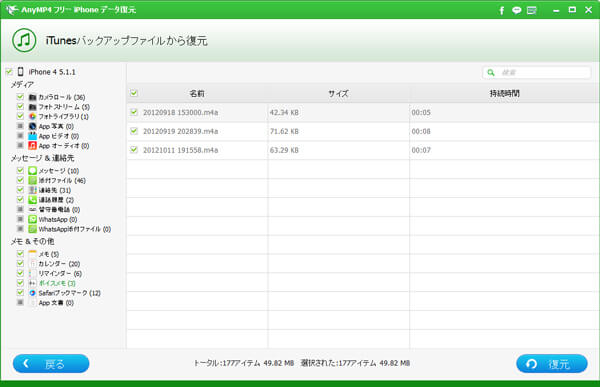Select カメラロール (36) in the sidebar
The height and width of the screenshot is (387, 600).
(x=62, y=97)
